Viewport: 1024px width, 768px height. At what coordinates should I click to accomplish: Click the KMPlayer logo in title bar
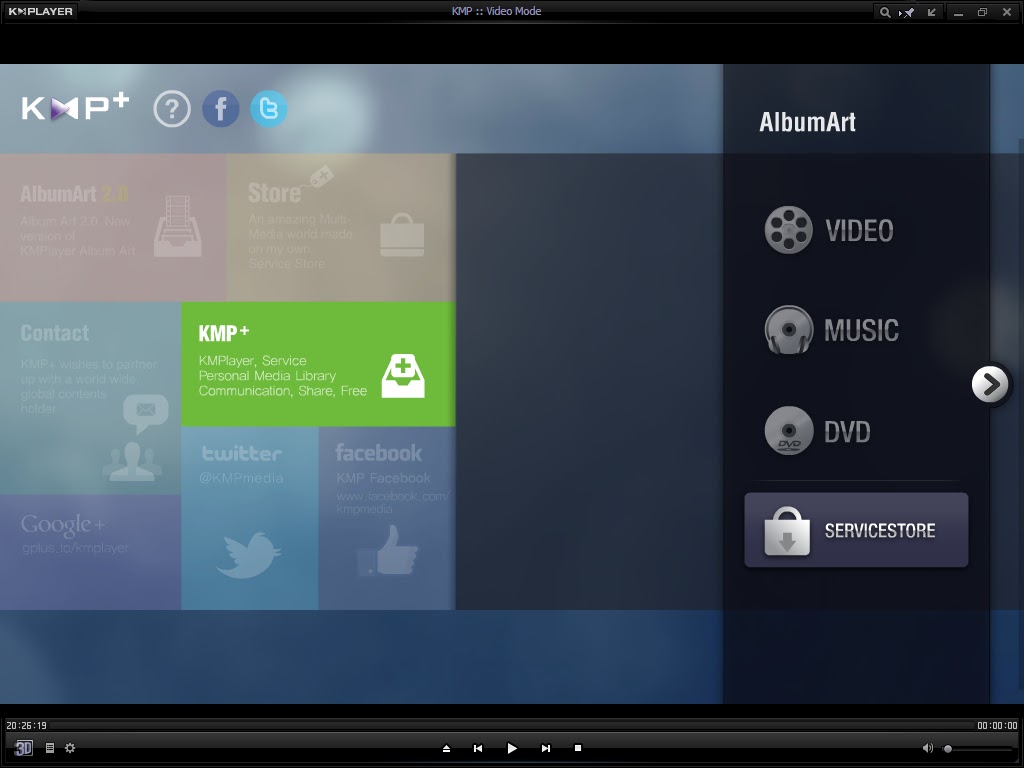40,11
